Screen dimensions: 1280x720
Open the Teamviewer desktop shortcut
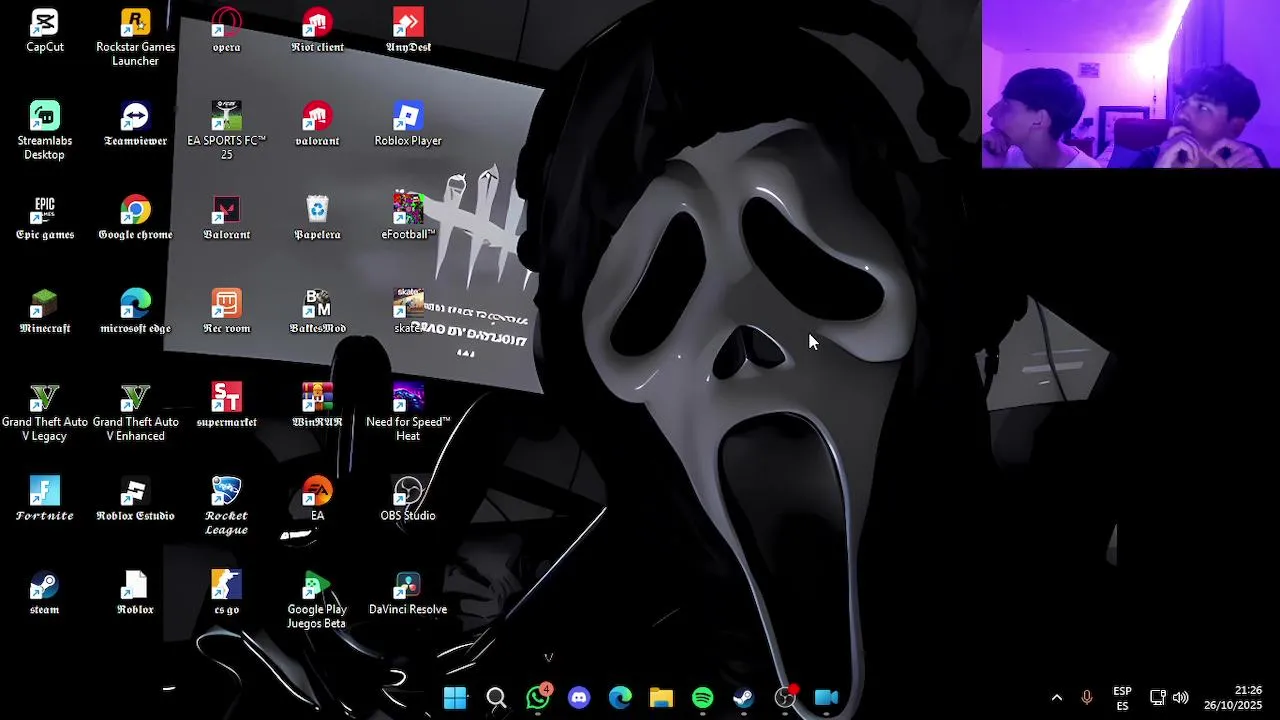135,124
